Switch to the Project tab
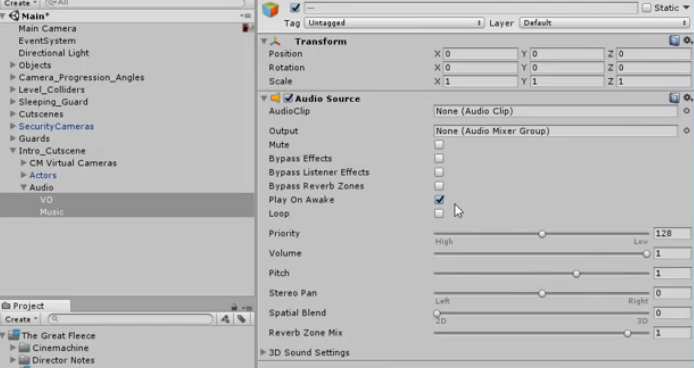This screenshot has height=368, width=694. (35, 306)
